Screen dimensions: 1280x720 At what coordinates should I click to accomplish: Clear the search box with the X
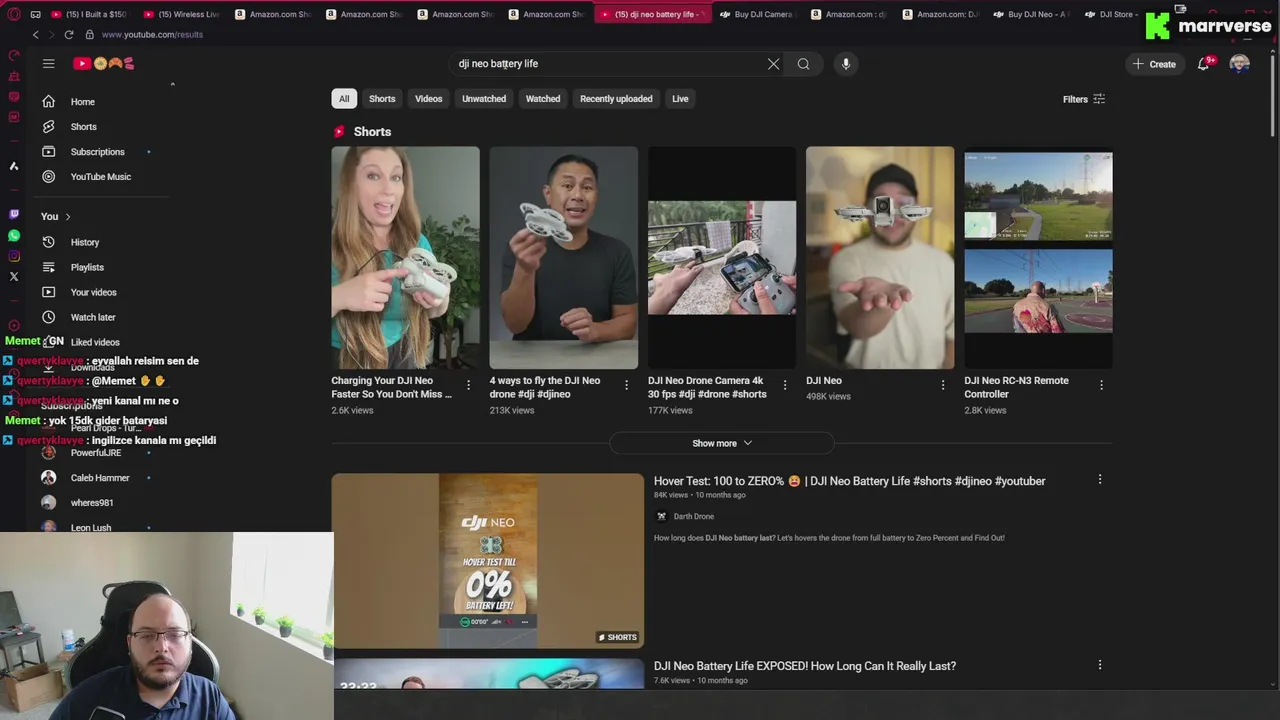pyautogui.click(x=773, y=64)
